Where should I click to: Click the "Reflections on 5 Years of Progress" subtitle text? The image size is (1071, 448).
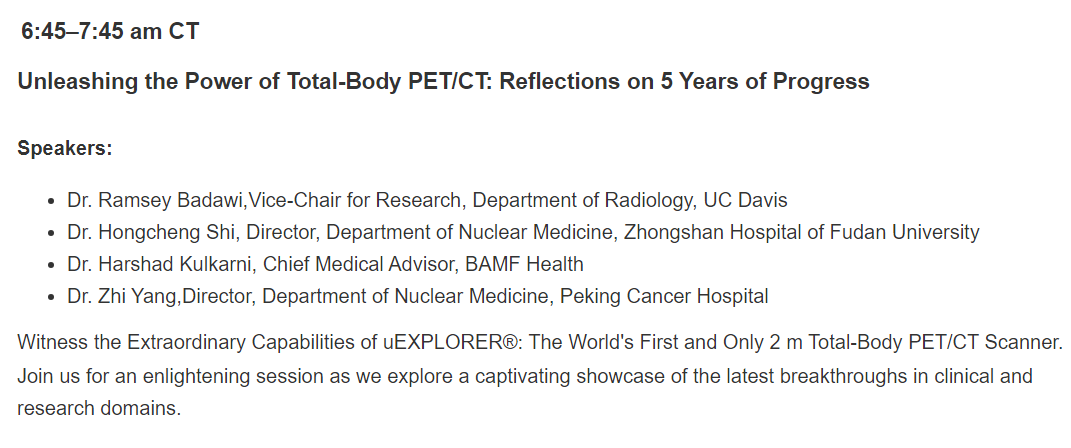click(x=684, y=82)
